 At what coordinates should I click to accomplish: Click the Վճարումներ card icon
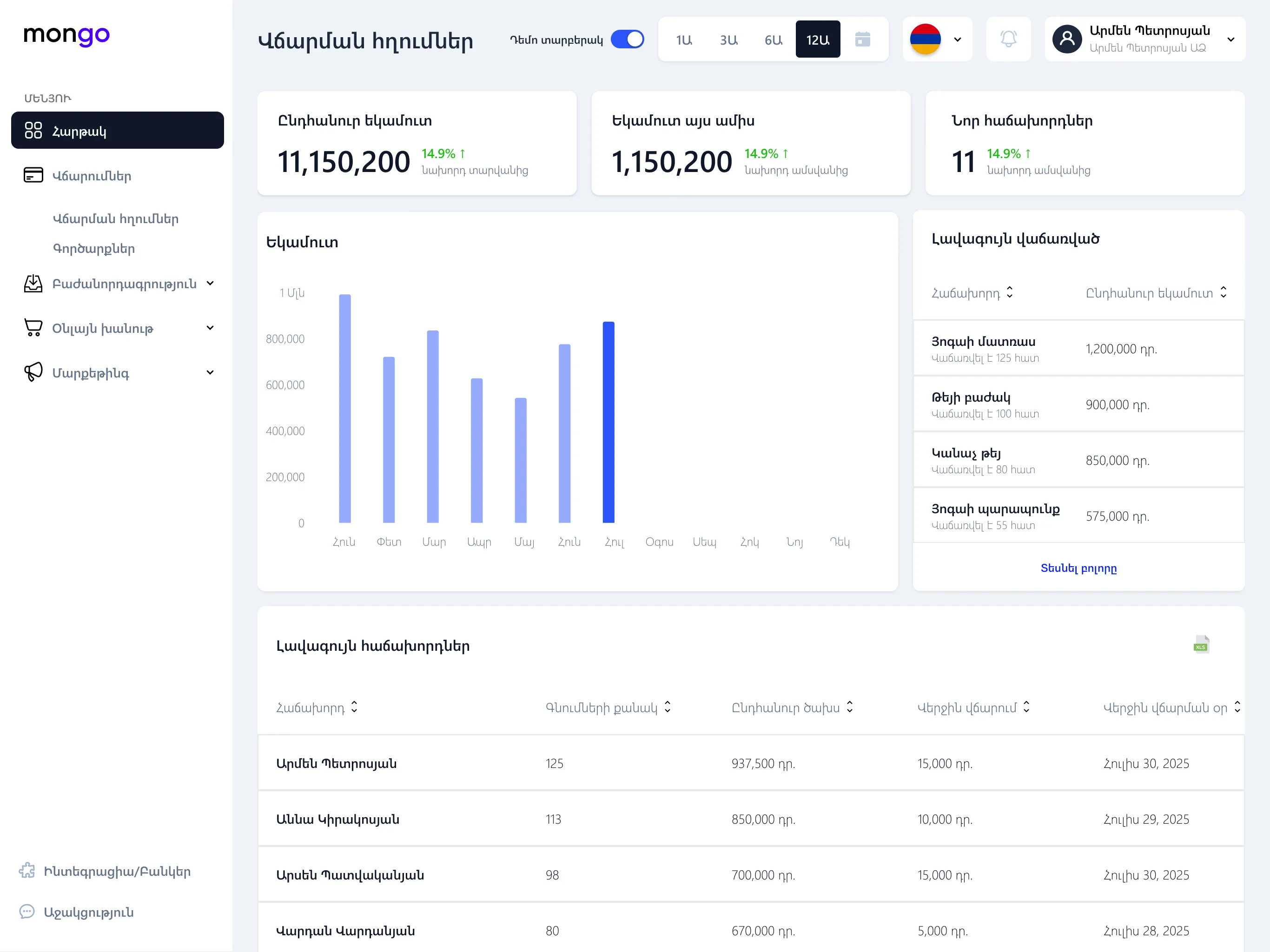click(x=33, y=175)
